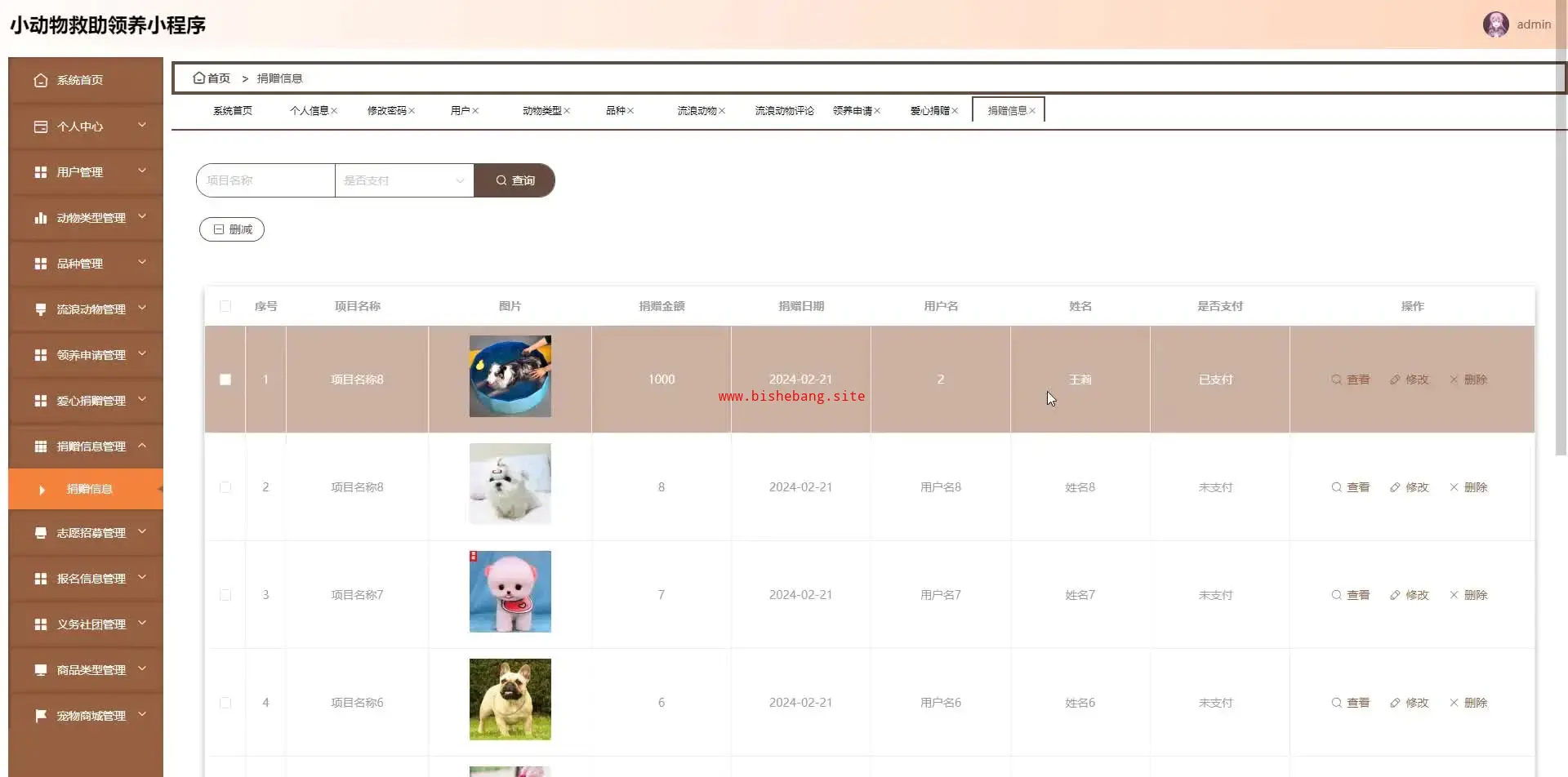
Task: View the record for 姓名8
Action: point(1351,487)
